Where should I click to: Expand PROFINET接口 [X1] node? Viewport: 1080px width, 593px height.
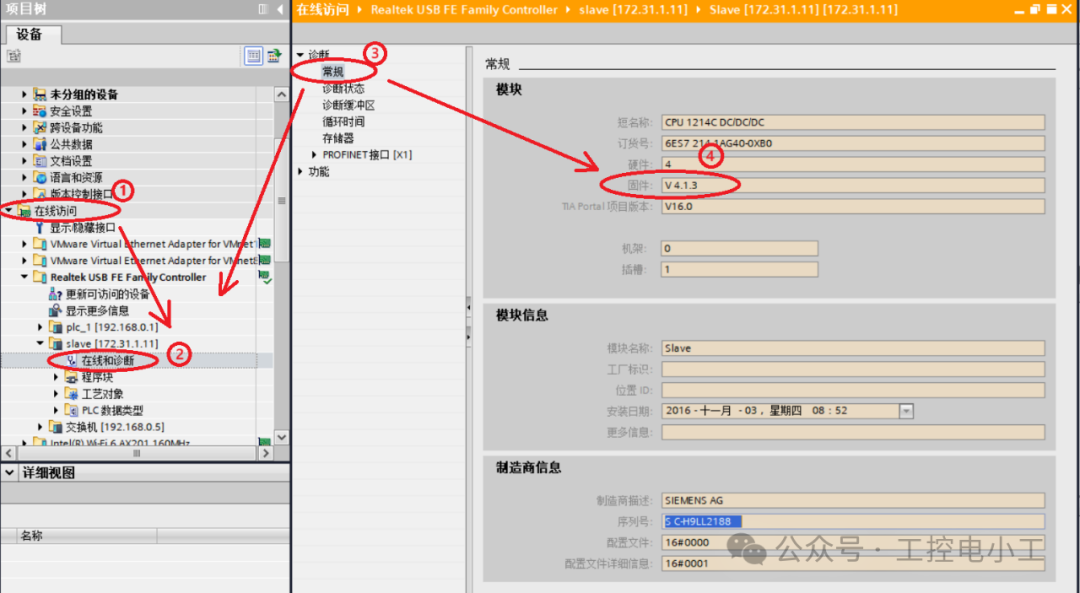(314, 154)
